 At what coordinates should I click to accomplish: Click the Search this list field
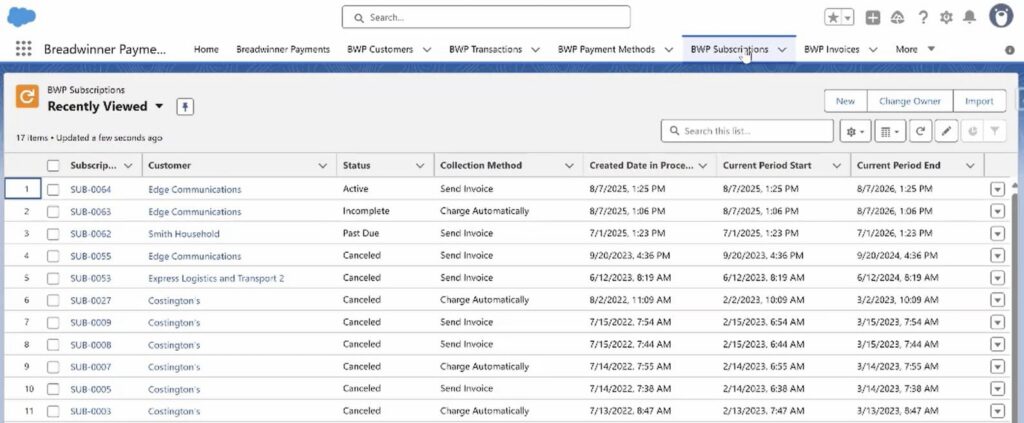pos(748,131)
